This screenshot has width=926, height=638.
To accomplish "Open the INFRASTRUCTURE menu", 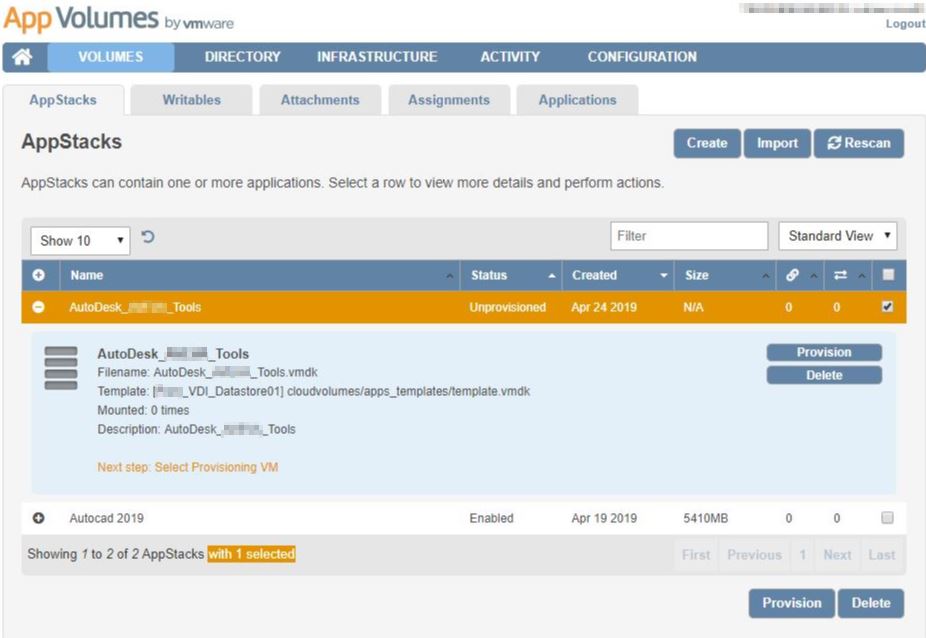I will click(x=377, y=57).
